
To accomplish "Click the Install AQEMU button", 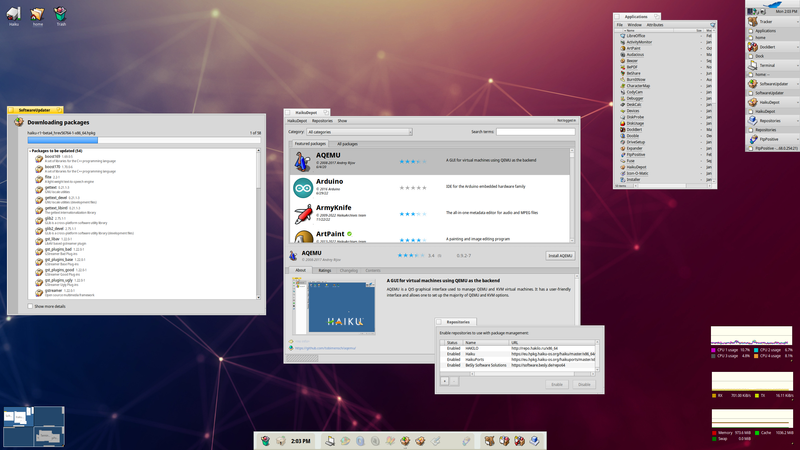I will (560, 256).
